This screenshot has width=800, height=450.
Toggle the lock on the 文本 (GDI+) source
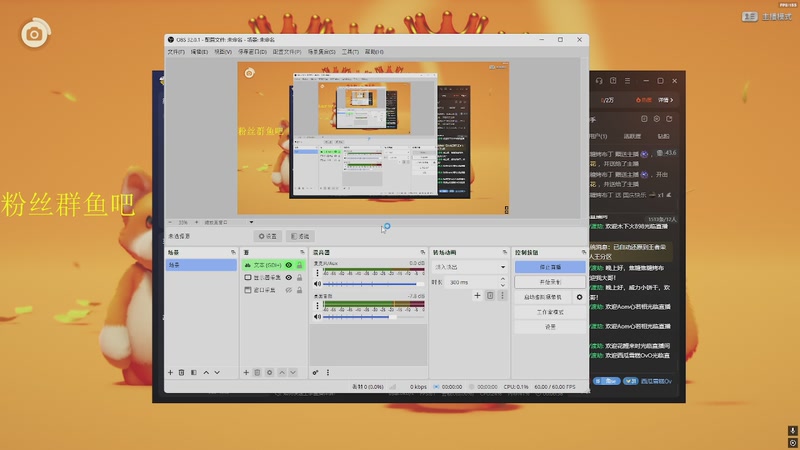tap(299, 265)
